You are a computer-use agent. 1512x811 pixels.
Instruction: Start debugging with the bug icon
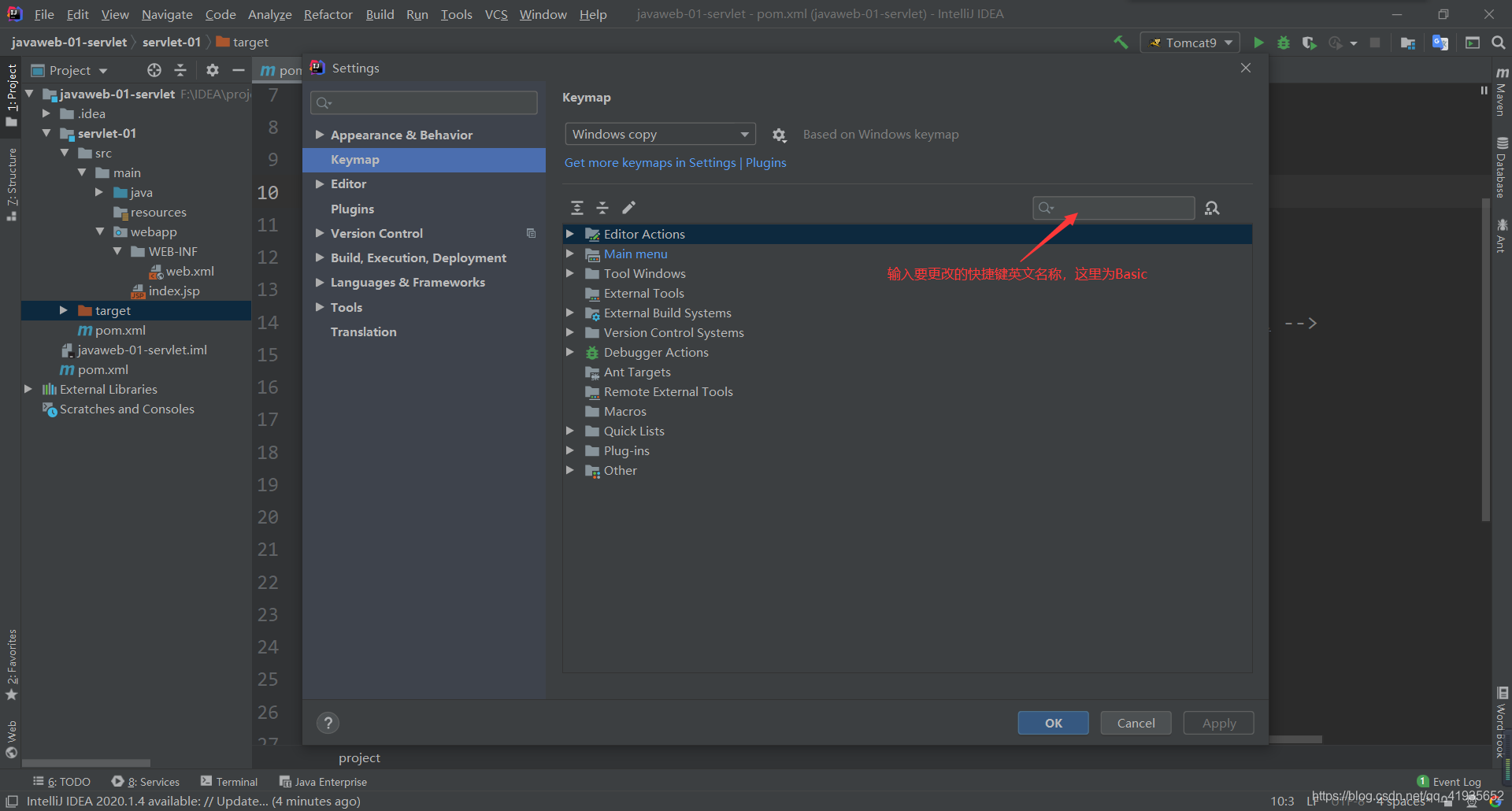click(1284, 43)
